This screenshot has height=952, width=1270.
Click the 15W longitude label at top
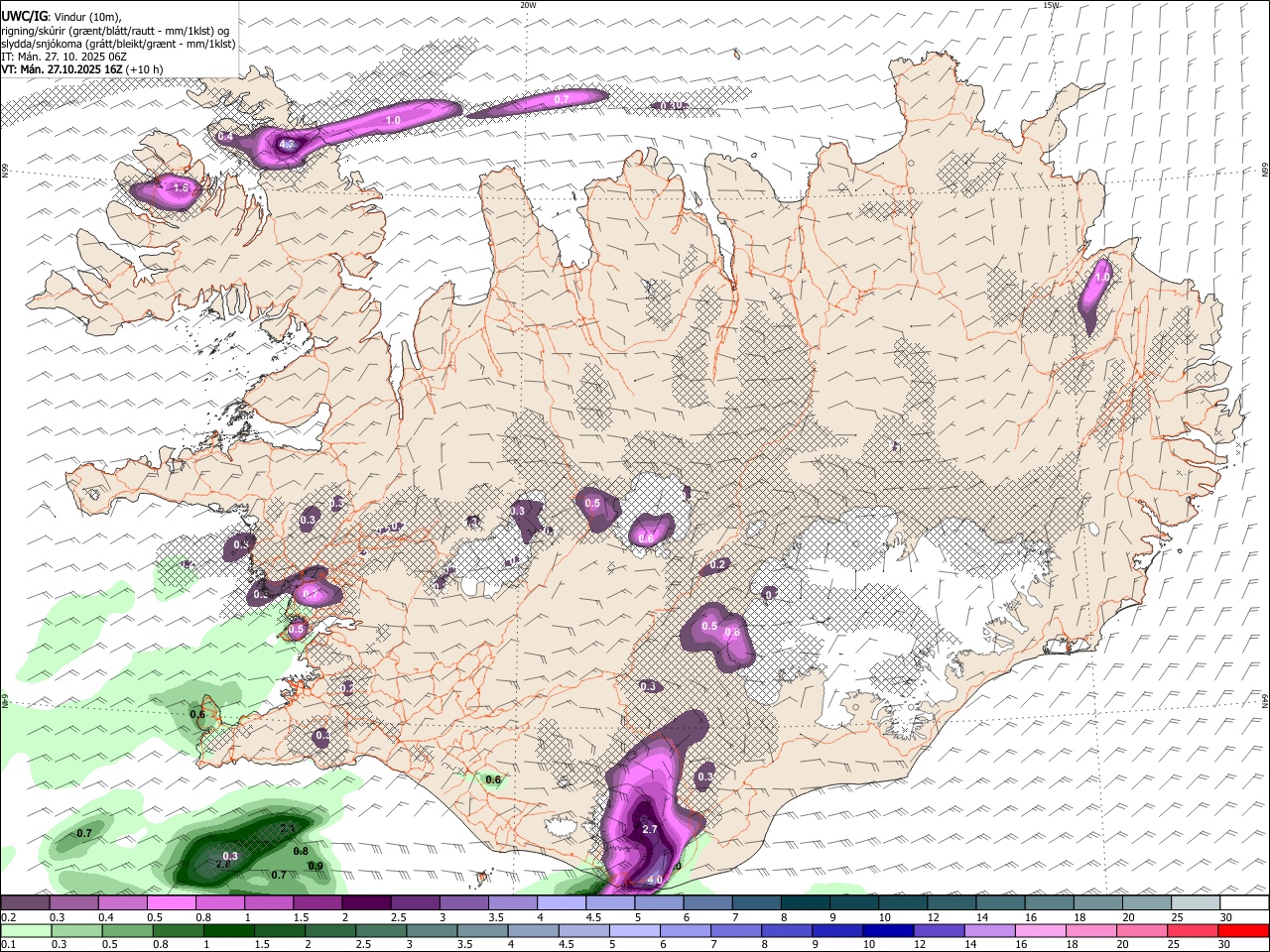tap(1051, 5)
